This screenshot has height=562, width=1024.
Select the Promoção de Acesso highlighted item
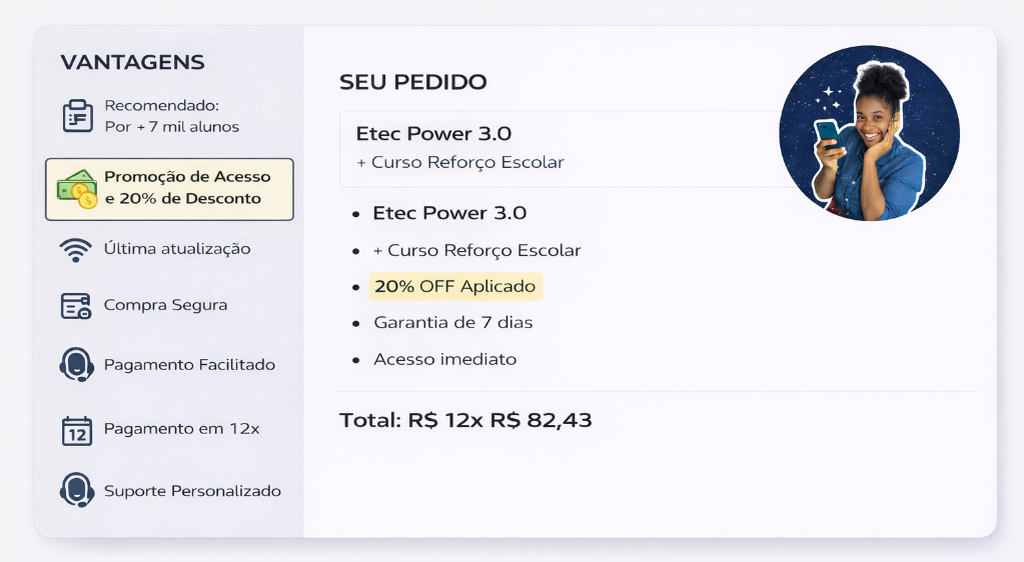click(x=187, y=188)
